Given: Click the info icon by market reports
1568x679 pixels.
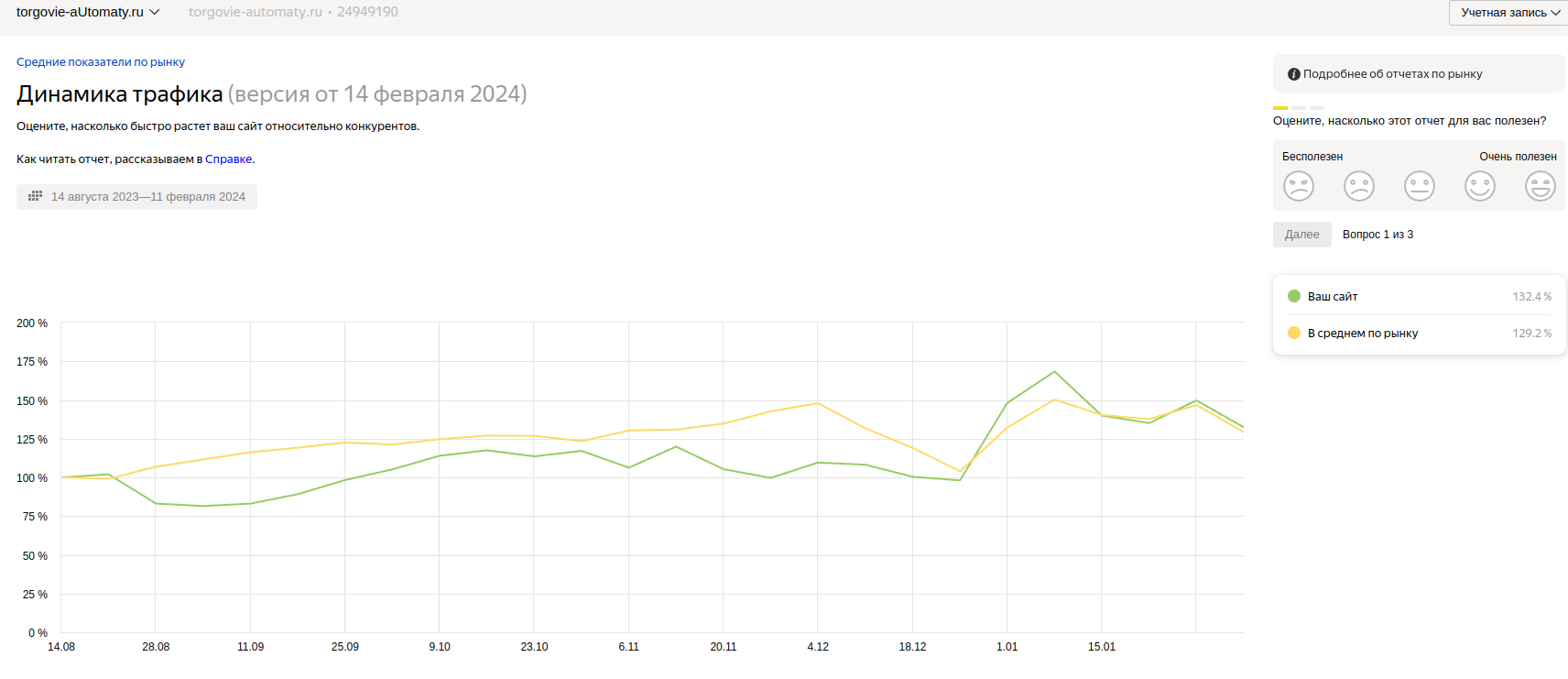Looking at the screenshot, I should point(1293,74).
